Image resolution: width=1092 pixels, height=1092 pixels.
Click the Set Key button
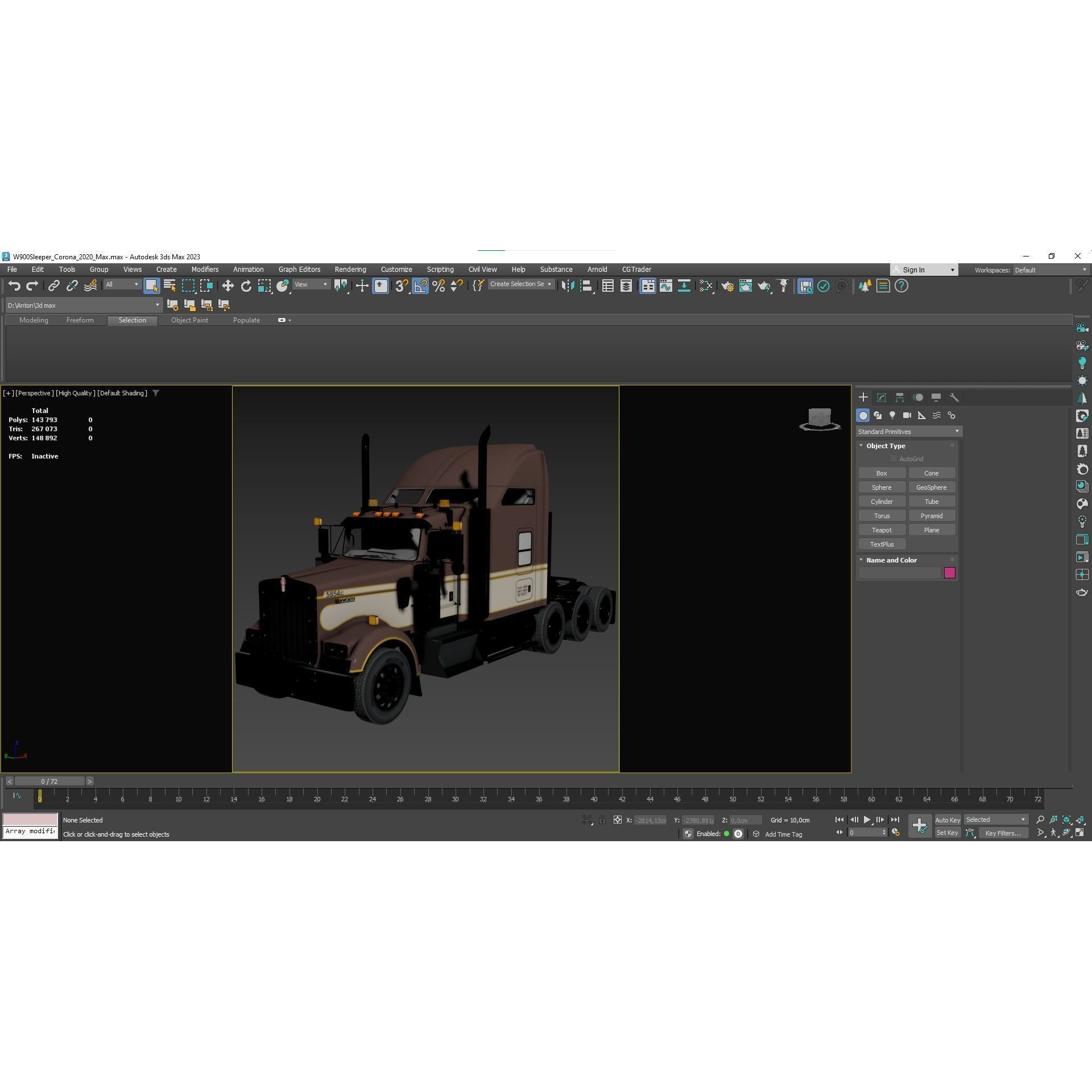click(948, 832)
